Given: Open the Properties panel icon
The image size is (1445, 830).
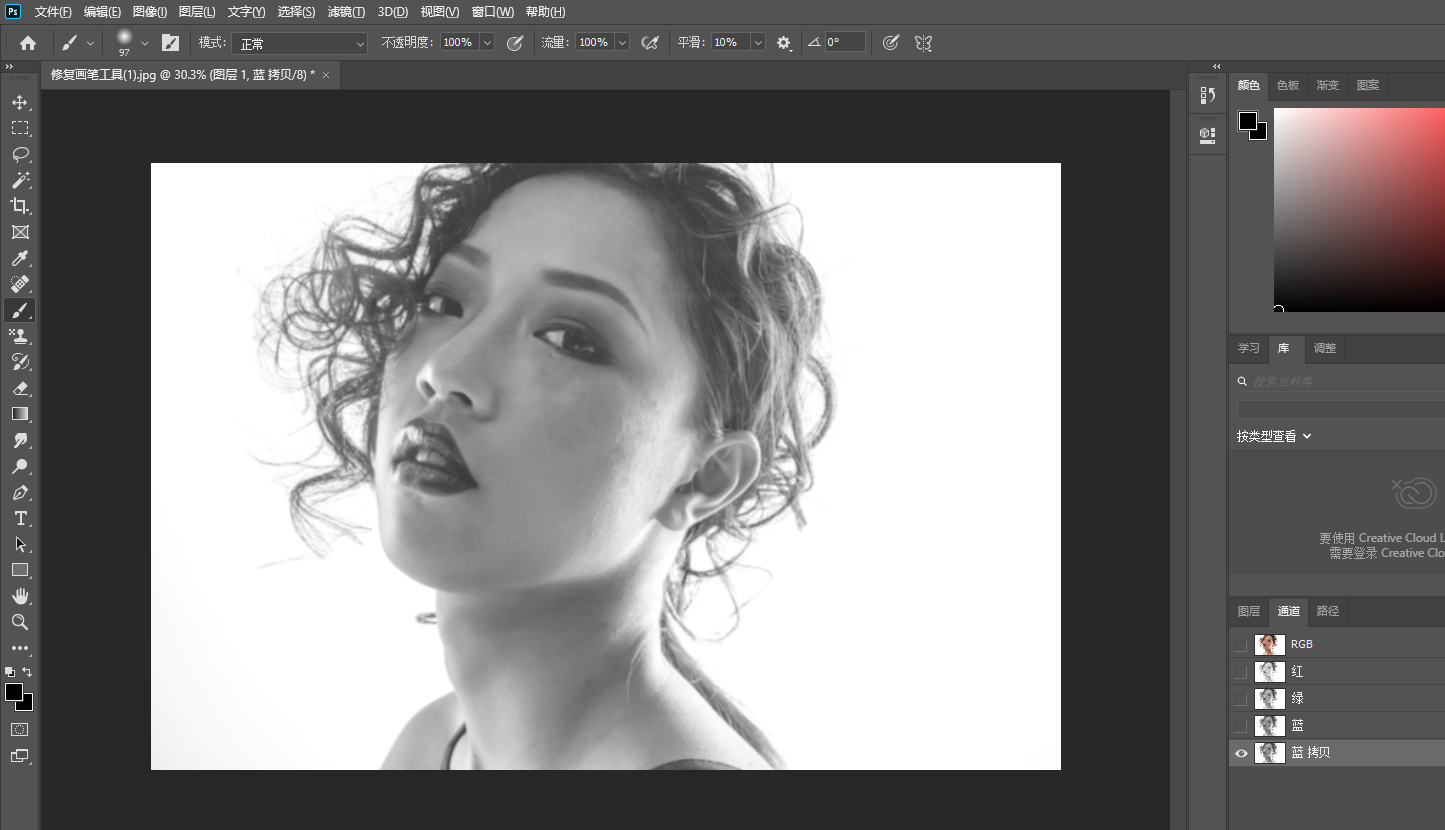Looking at the screenshot, I should [x=1208, y=134].
